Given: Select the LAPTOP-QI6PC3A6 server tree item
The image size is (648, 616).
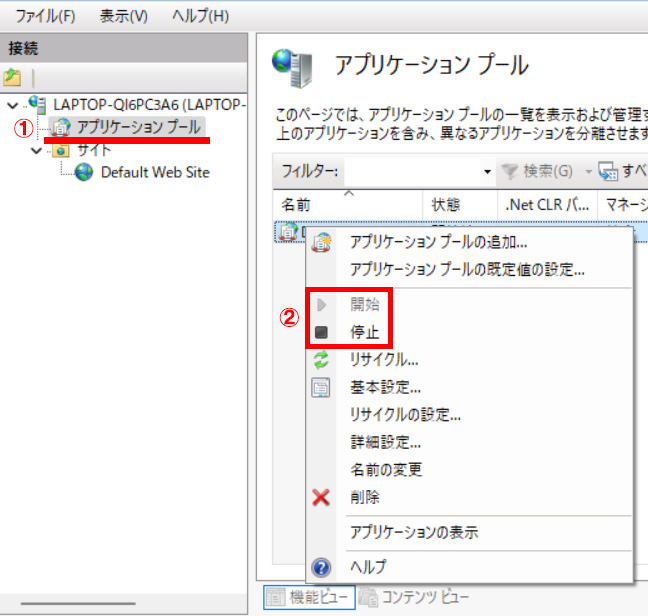Looking at the screenshot, I should (150, 105).
